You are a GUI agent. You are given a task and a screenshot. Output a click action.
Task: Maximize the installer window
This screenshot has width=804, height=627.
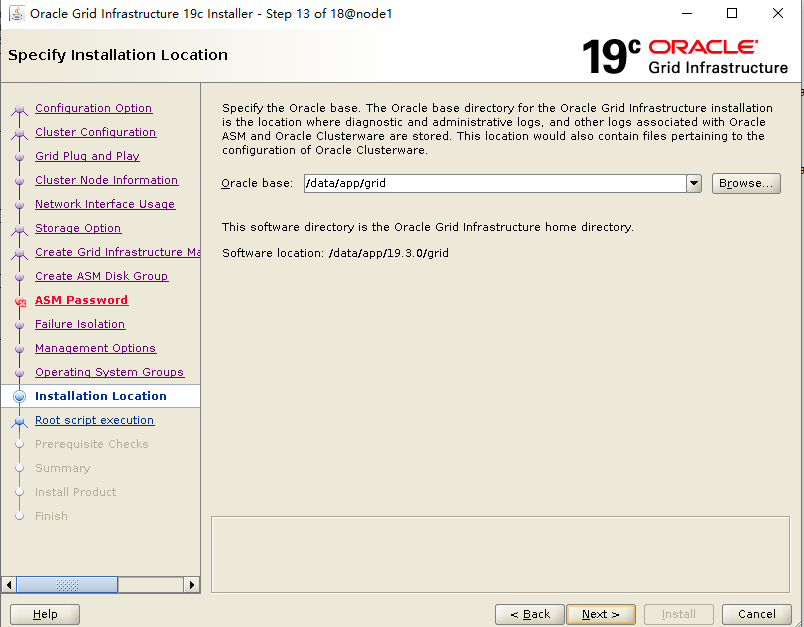732,13
